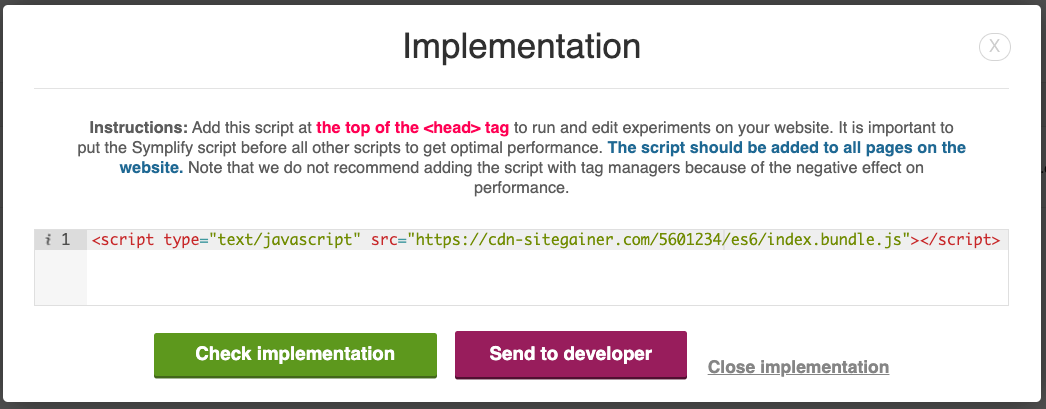This screenshot has height=409, width=1046.
Task: Click the pink "the top of the <head> tag" text
Action: click(412, 127)
